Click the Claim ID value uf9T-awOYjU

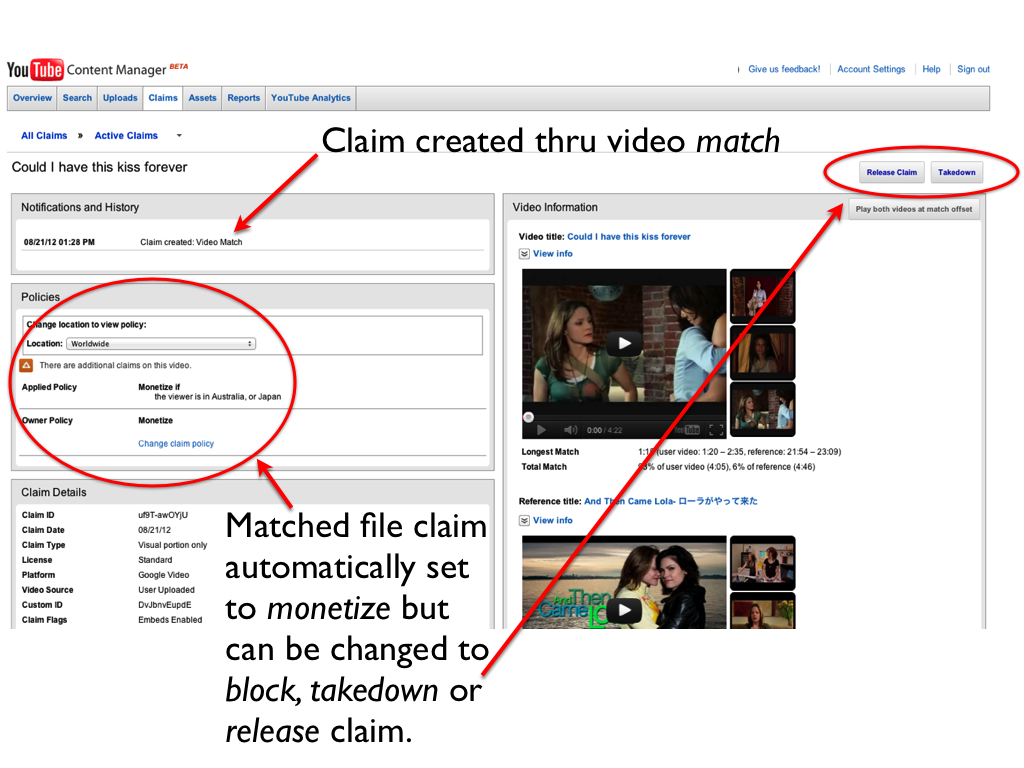163,515
